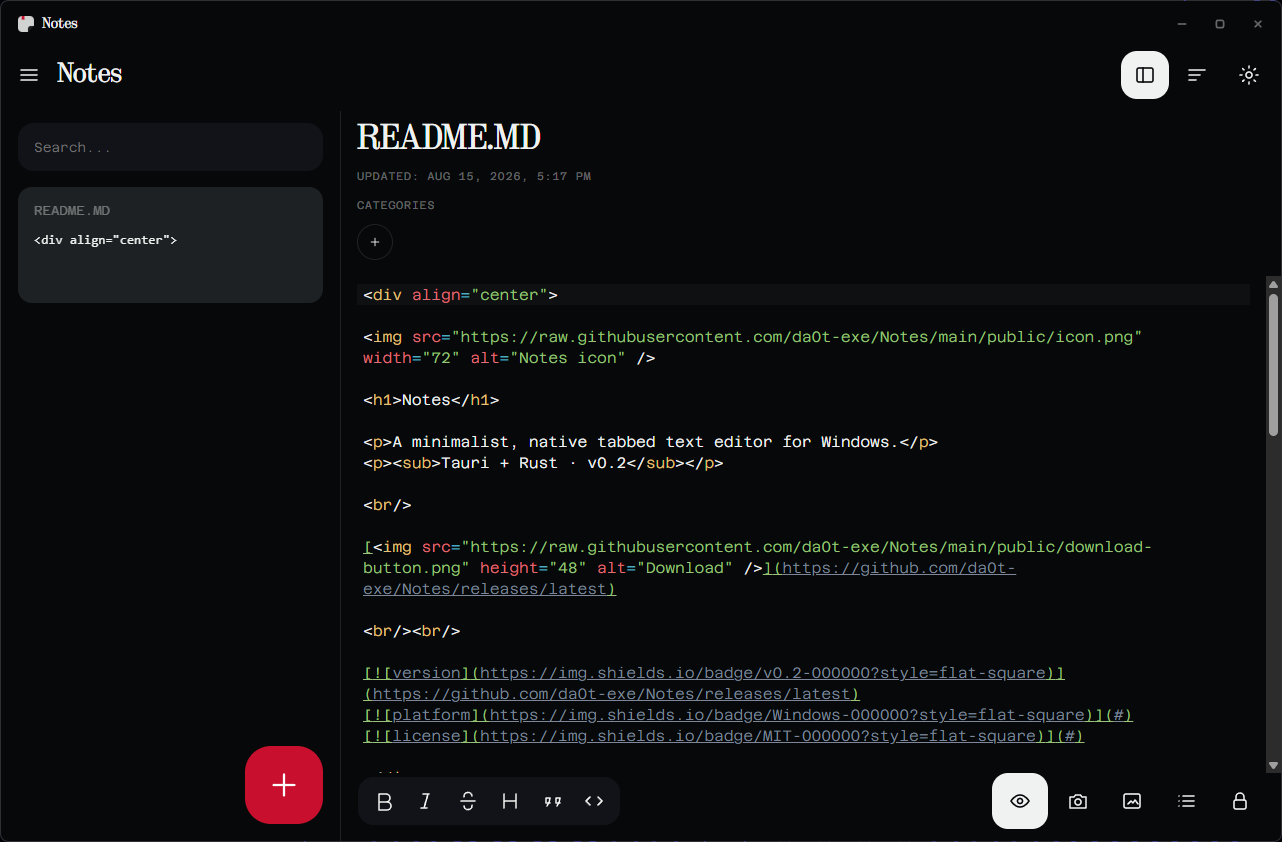Click the editor vertical scrollbar thumb

(1273, 364)
